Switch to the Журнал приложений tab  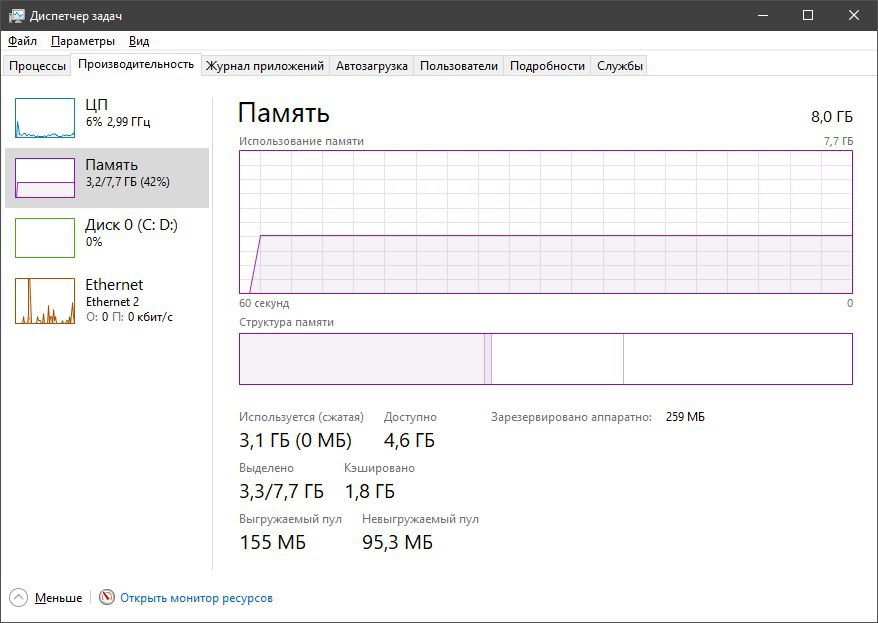point(264,66)
